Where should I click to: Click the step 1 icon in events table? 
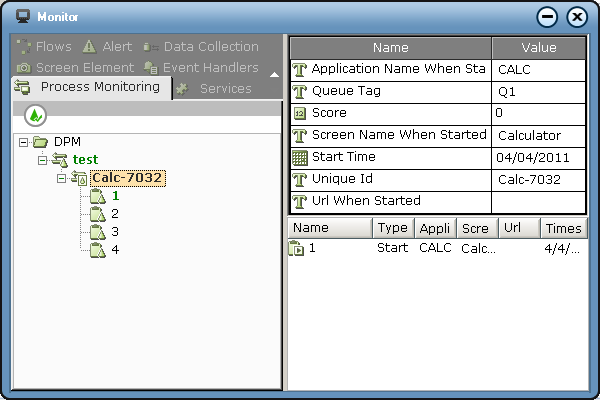point(297,248)
